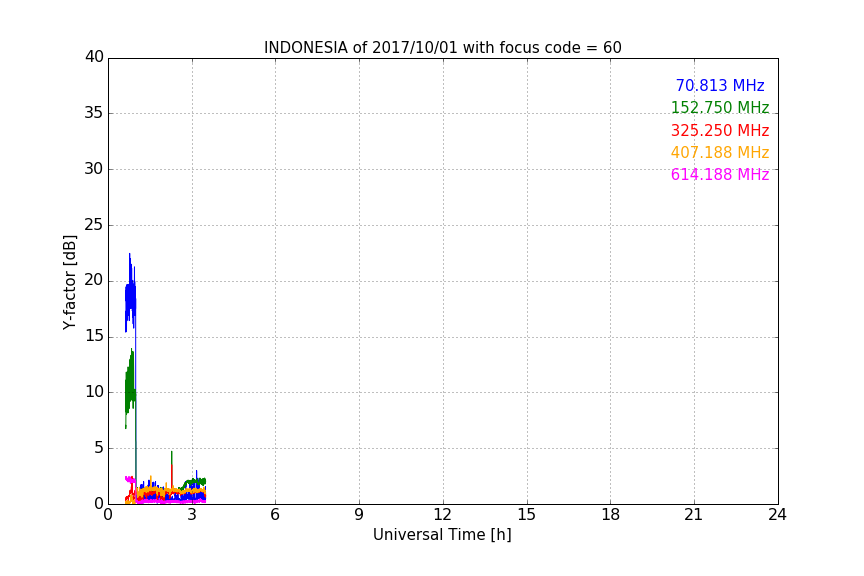Click the x-axis tick label 12
This screenshot has width=864, height=576.
[x=443, y=515]
